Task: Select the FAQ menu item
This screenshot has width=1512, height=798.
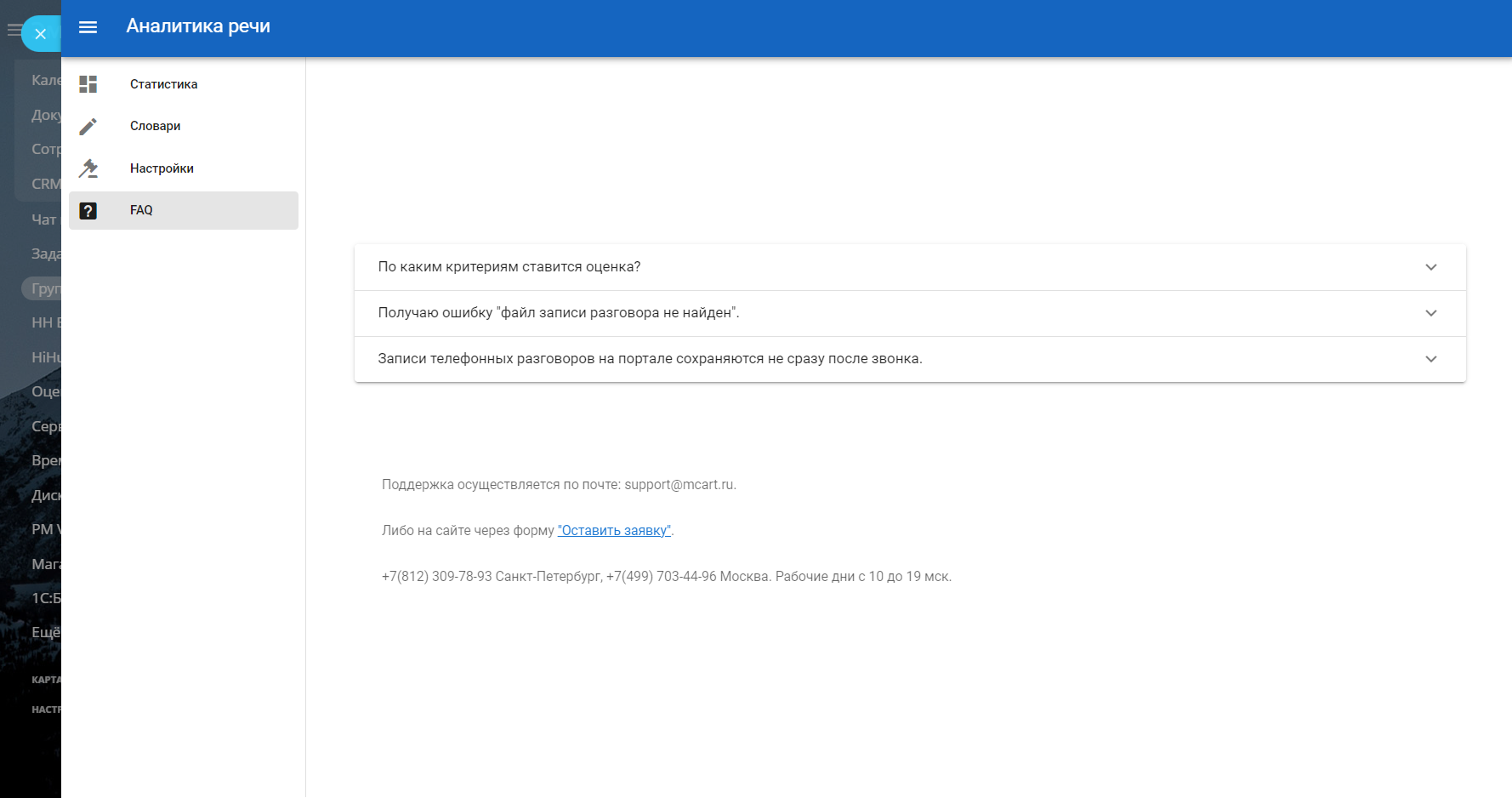Action: 184,210
